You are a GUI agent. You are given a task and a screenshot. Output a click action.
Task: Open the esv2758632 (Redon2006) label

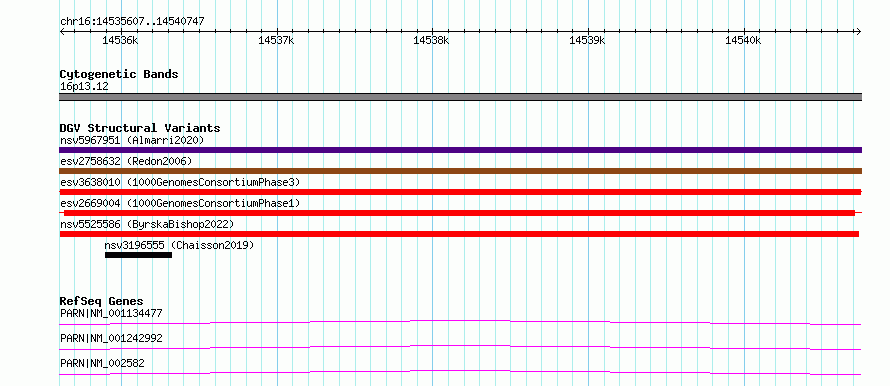tap(126, 161)
